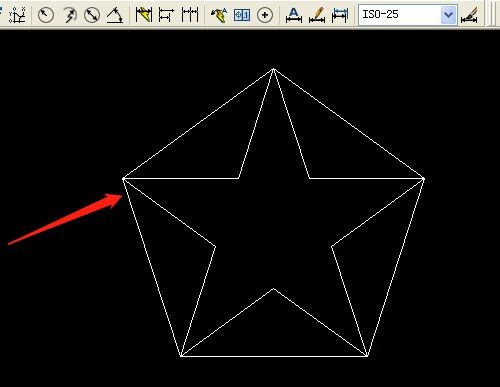Expand the ISO-25 dimension style dropdown
Viewport: 500px width, 387px height.
click(x=448, y=15)
